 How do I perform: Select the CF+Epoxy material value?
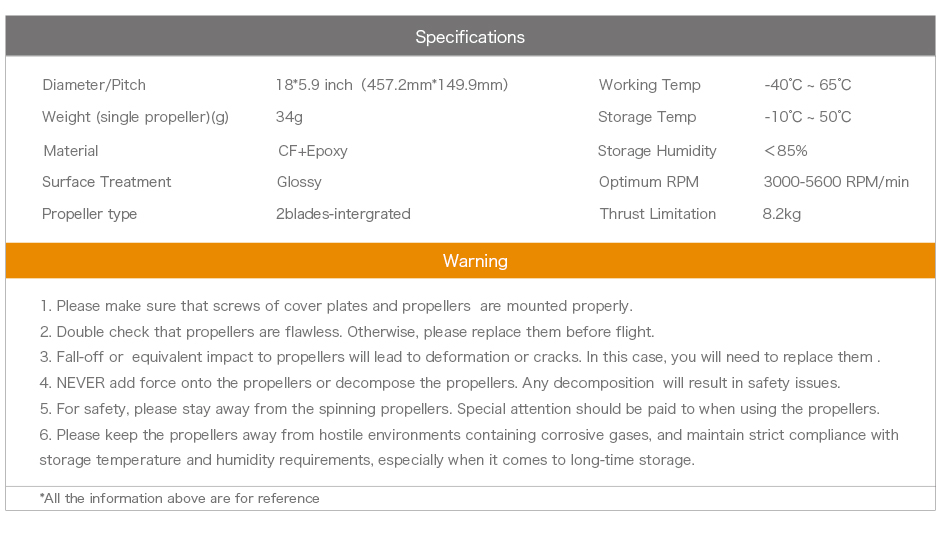[313, 151]
